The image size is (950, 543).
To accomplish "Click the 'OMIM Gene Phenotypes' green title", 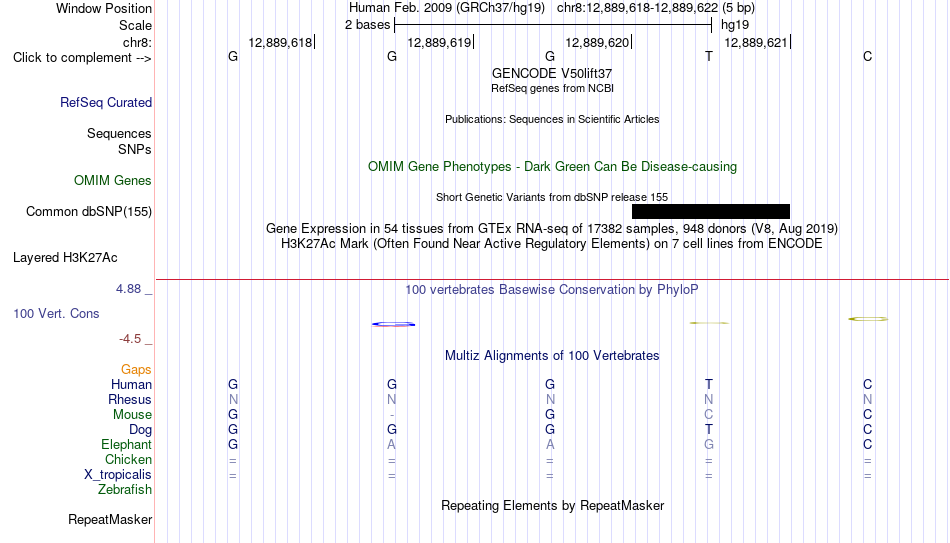I will point(553,167).
